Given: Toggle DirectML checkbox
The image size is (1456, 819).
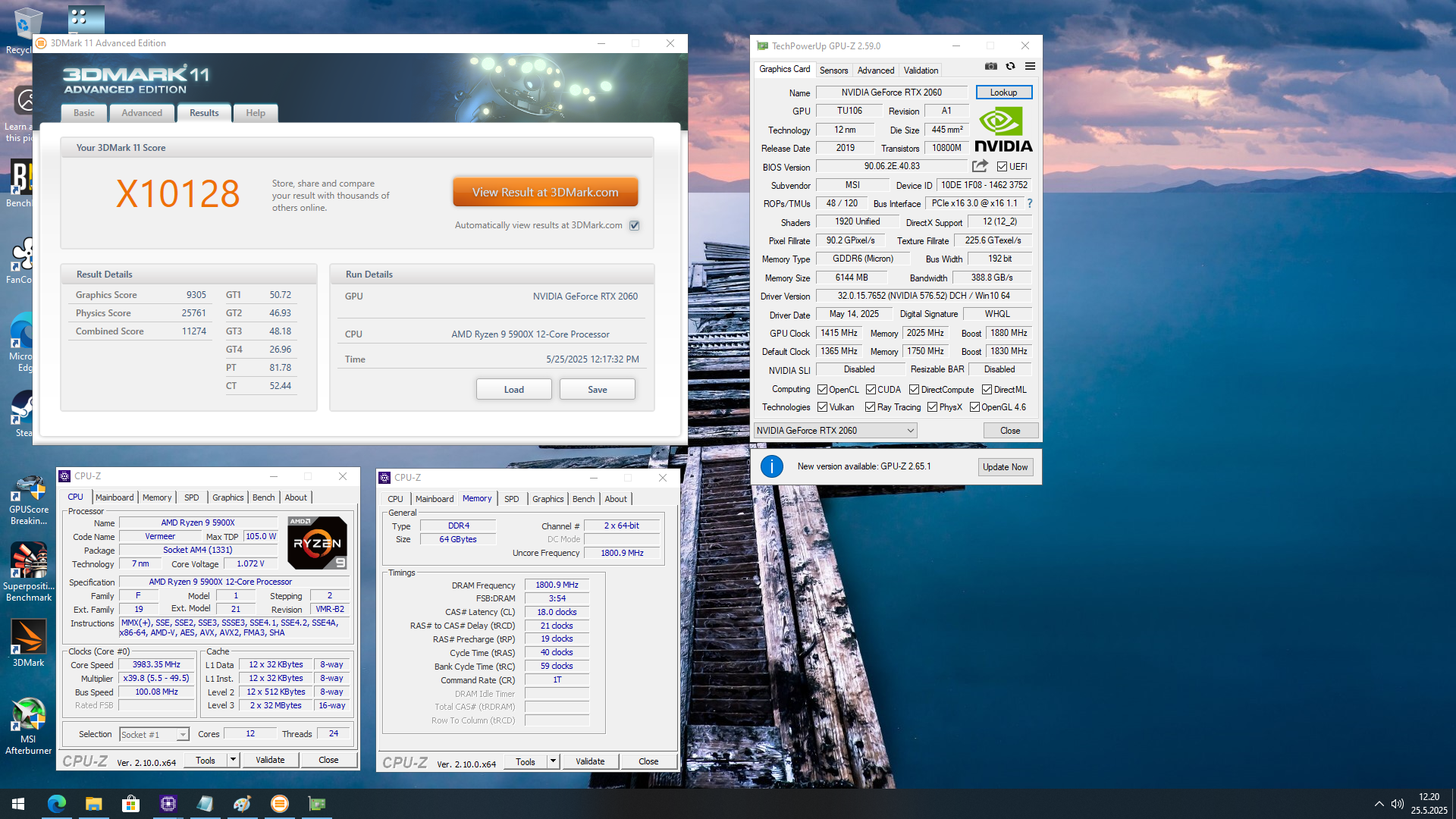Looking at the screenshot, I should point(987,390).
